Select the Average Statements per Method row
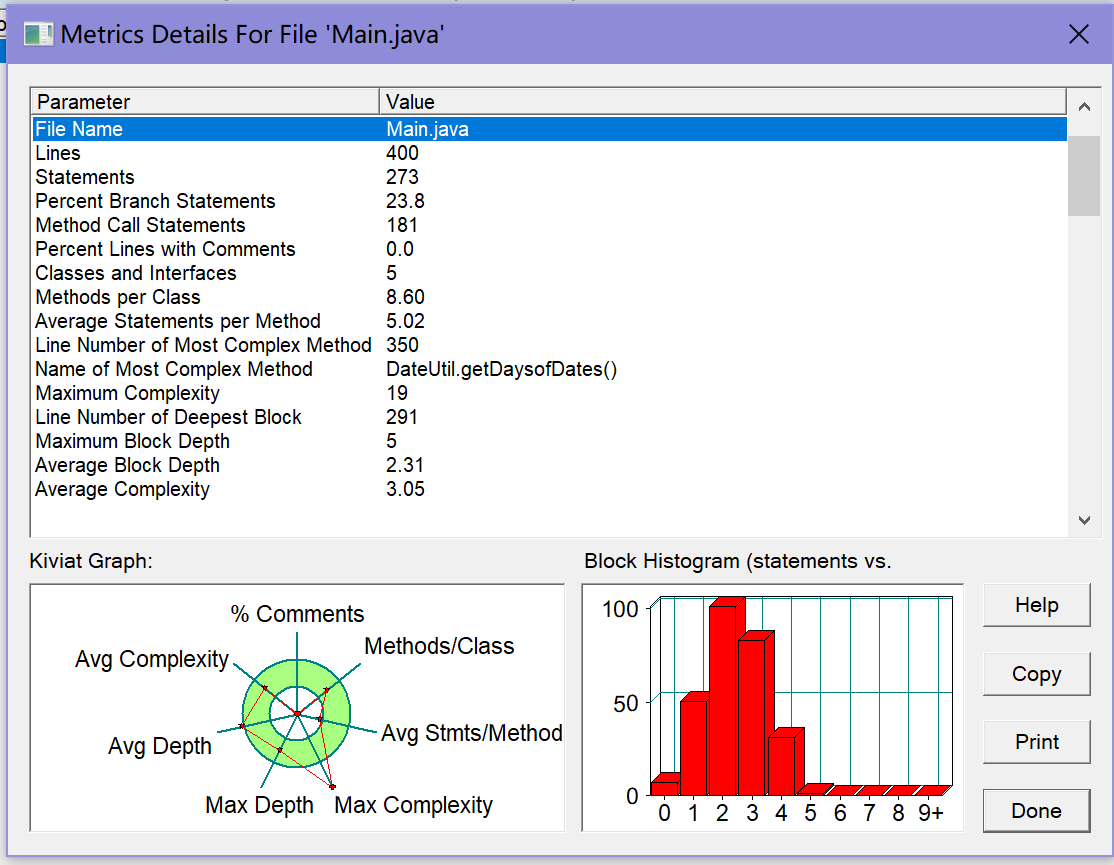The image size is (1114, 865). [x=549, y=321]
